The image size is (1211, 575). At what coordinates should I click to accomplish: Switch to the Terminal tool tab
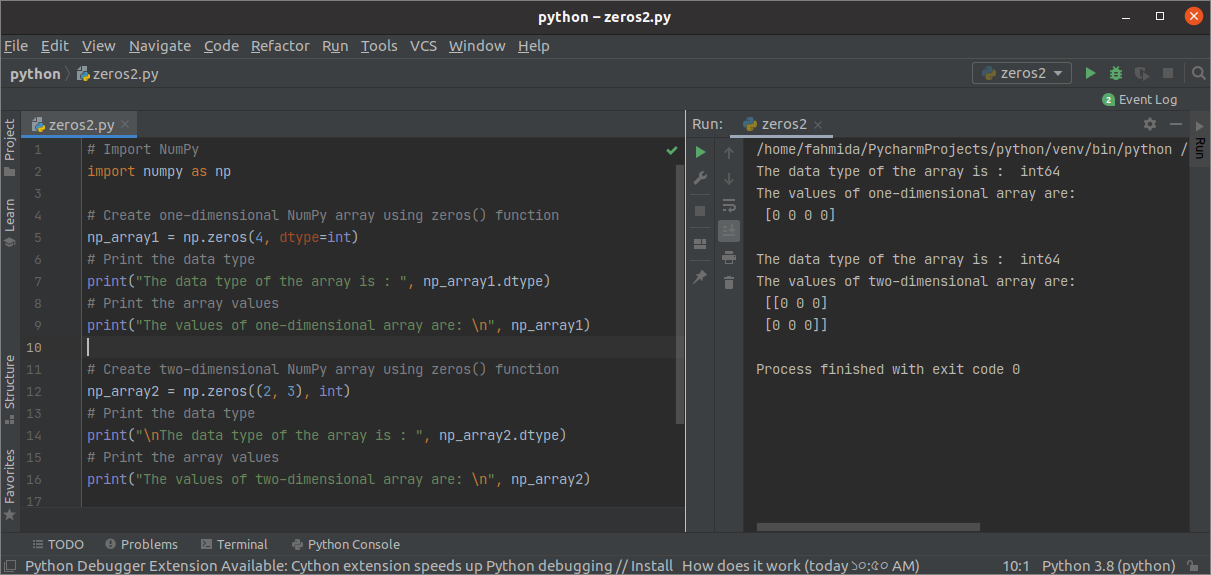[234, 544]
